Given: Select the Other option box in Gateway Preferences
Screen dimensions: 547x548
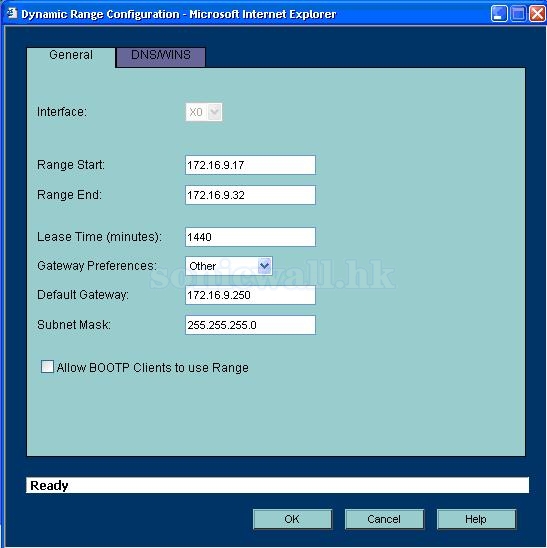Looking at the screenshot, I should 229,266.
